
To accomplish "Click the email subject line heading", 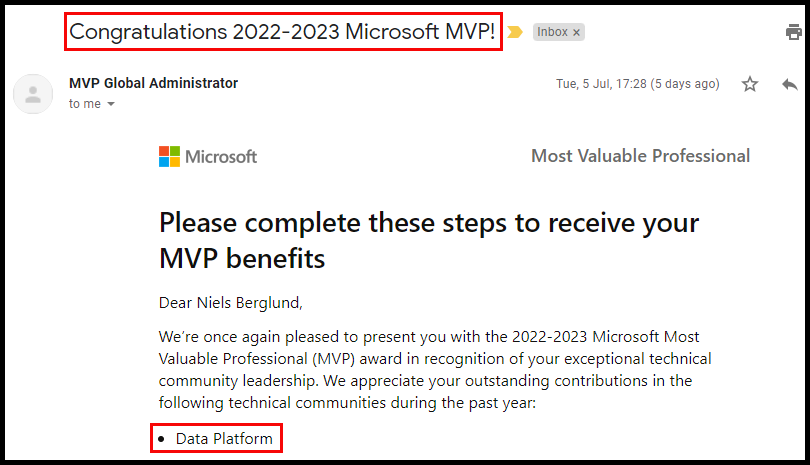I will pos(283,32).
